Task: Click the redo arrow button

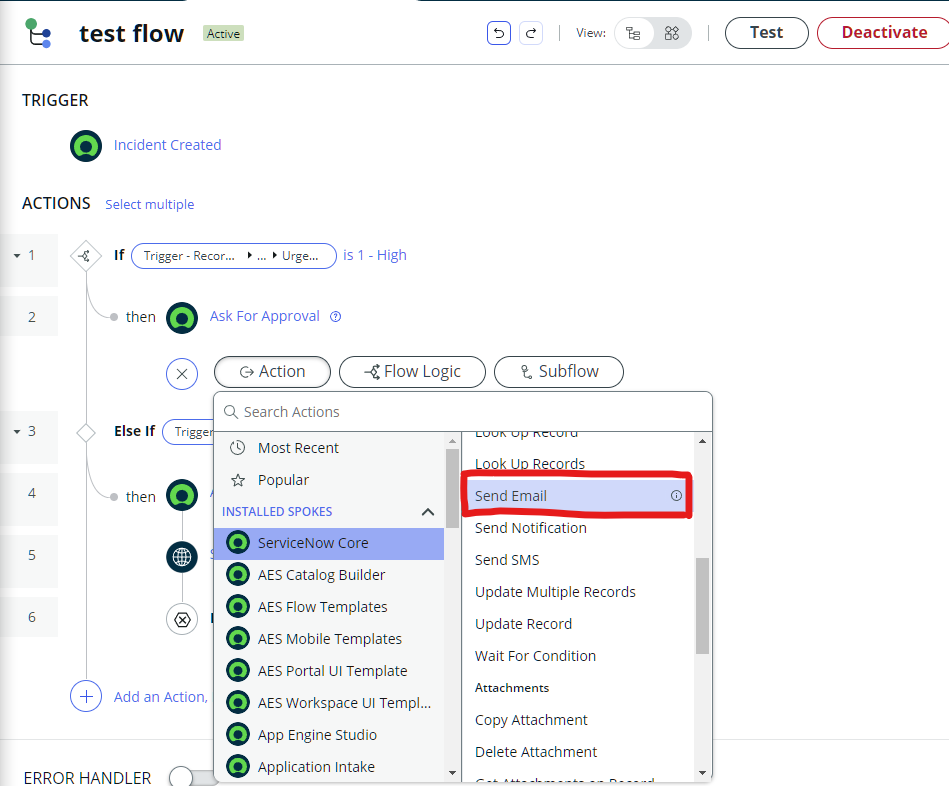Action: click(x=531, y=33)
